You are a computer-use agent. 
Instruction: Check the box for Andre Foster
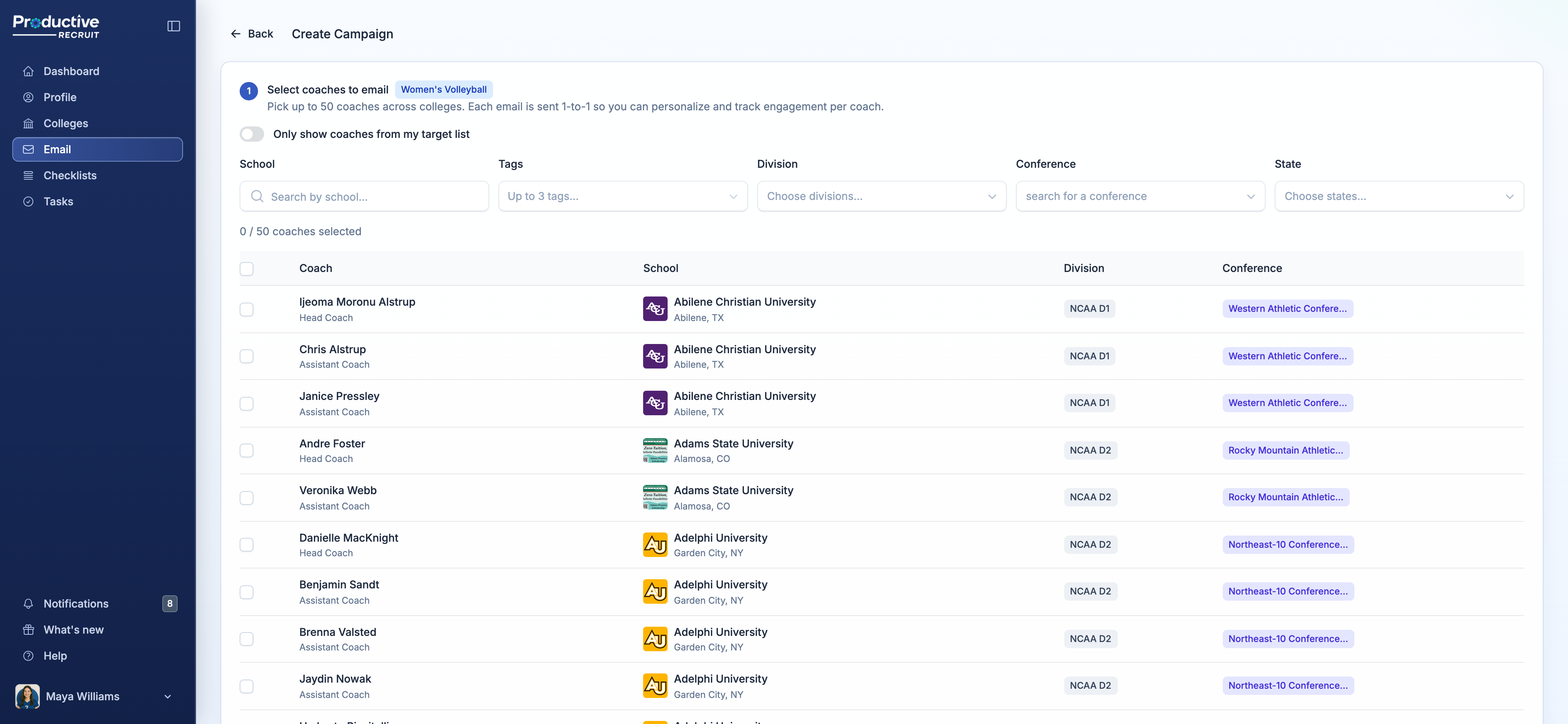[247, 450]
